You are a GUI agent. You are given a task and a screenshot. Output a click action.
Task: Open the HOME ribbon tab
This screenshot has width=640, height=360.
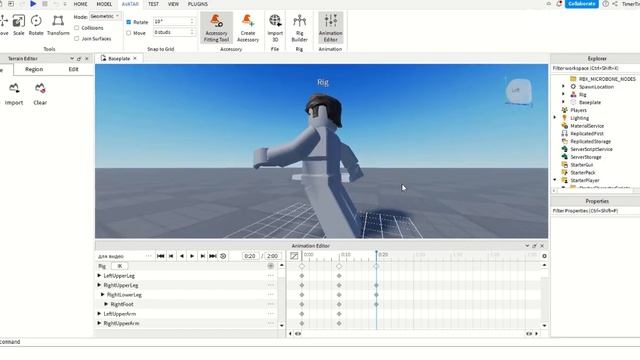(x=80, y=4)
